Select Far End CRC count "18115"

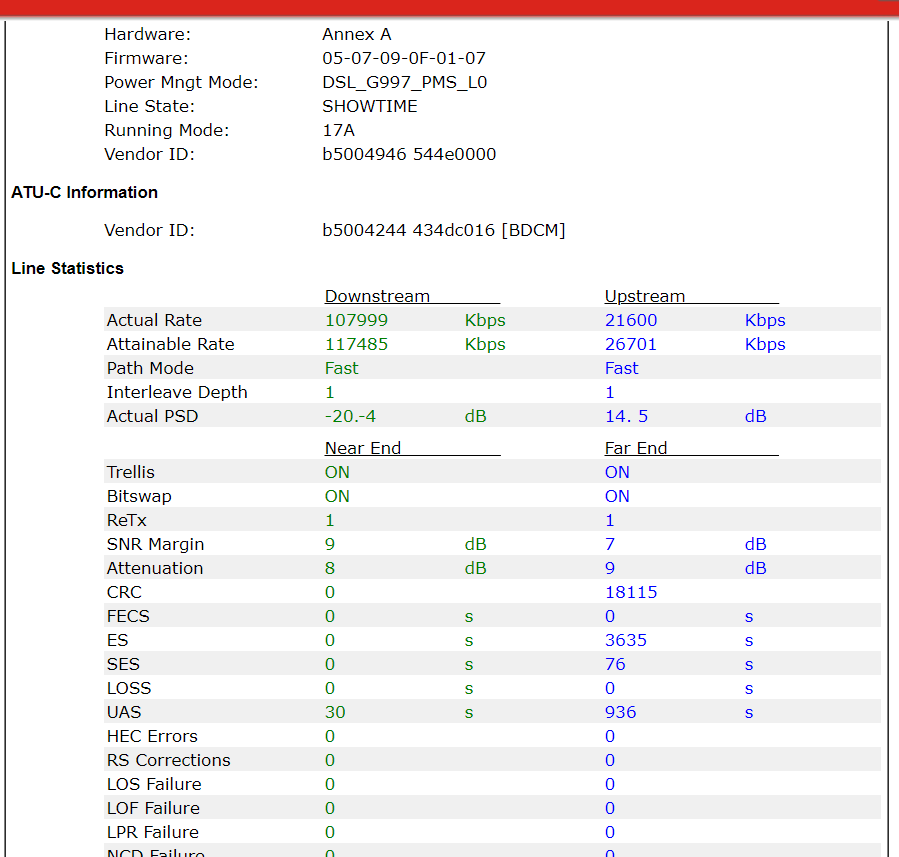(631, 593)
